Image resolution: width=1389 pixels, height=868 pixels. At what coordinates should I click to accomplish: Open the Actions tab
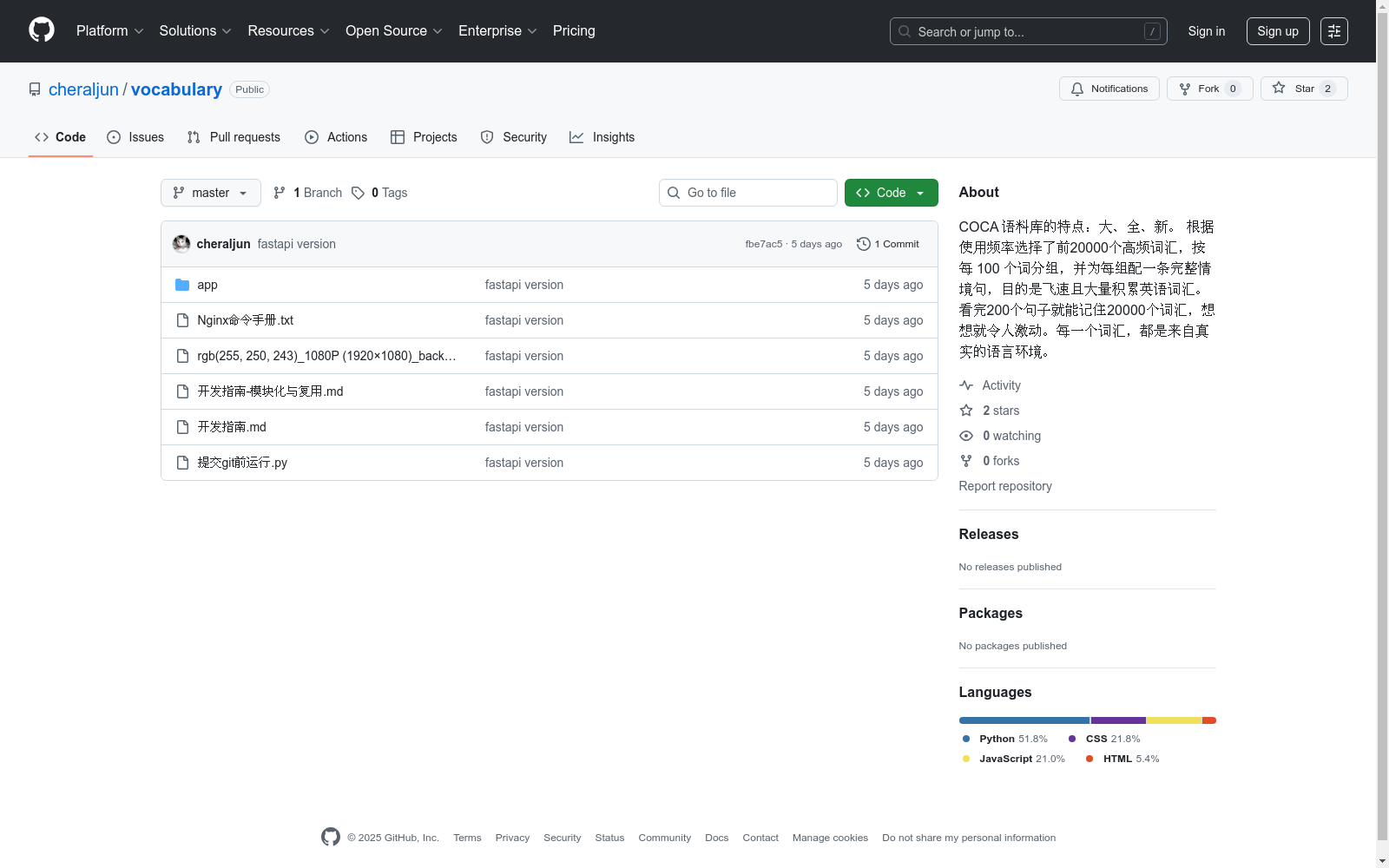[336, 137]
